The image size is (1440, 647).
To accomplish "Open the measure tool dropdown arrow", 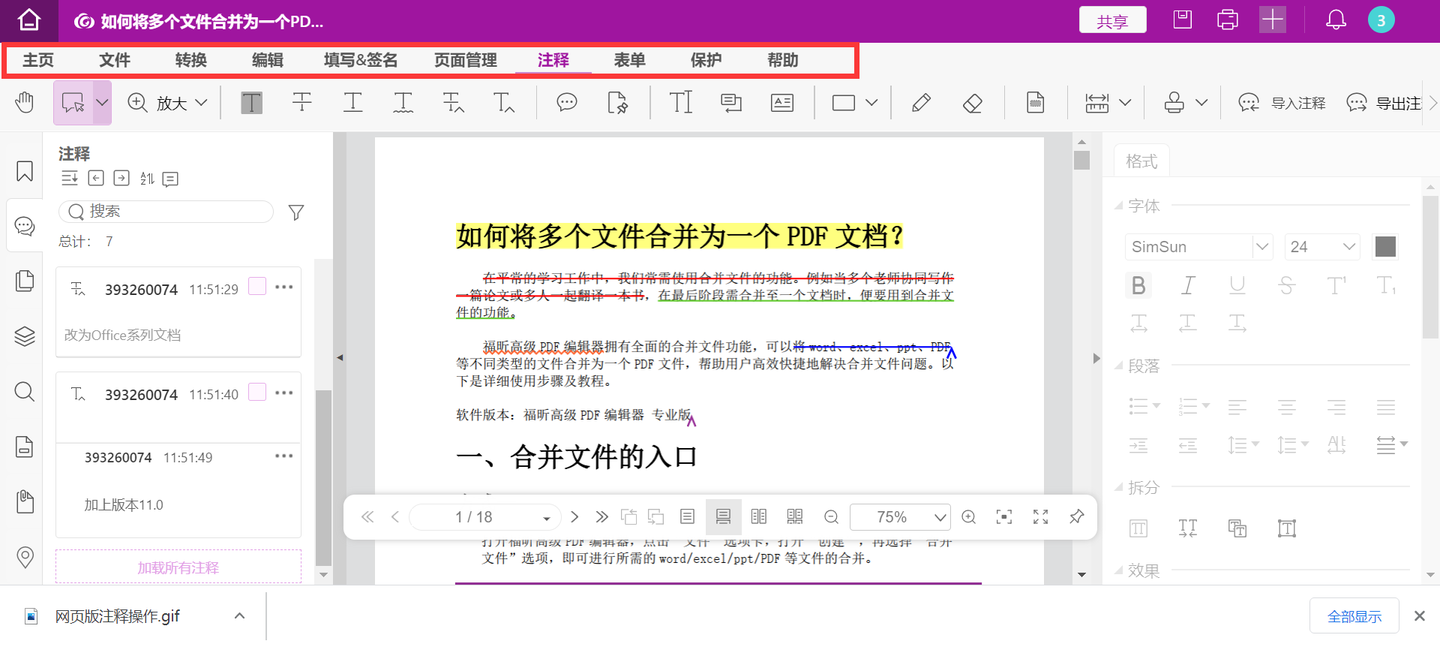I will pos(1125,102).
